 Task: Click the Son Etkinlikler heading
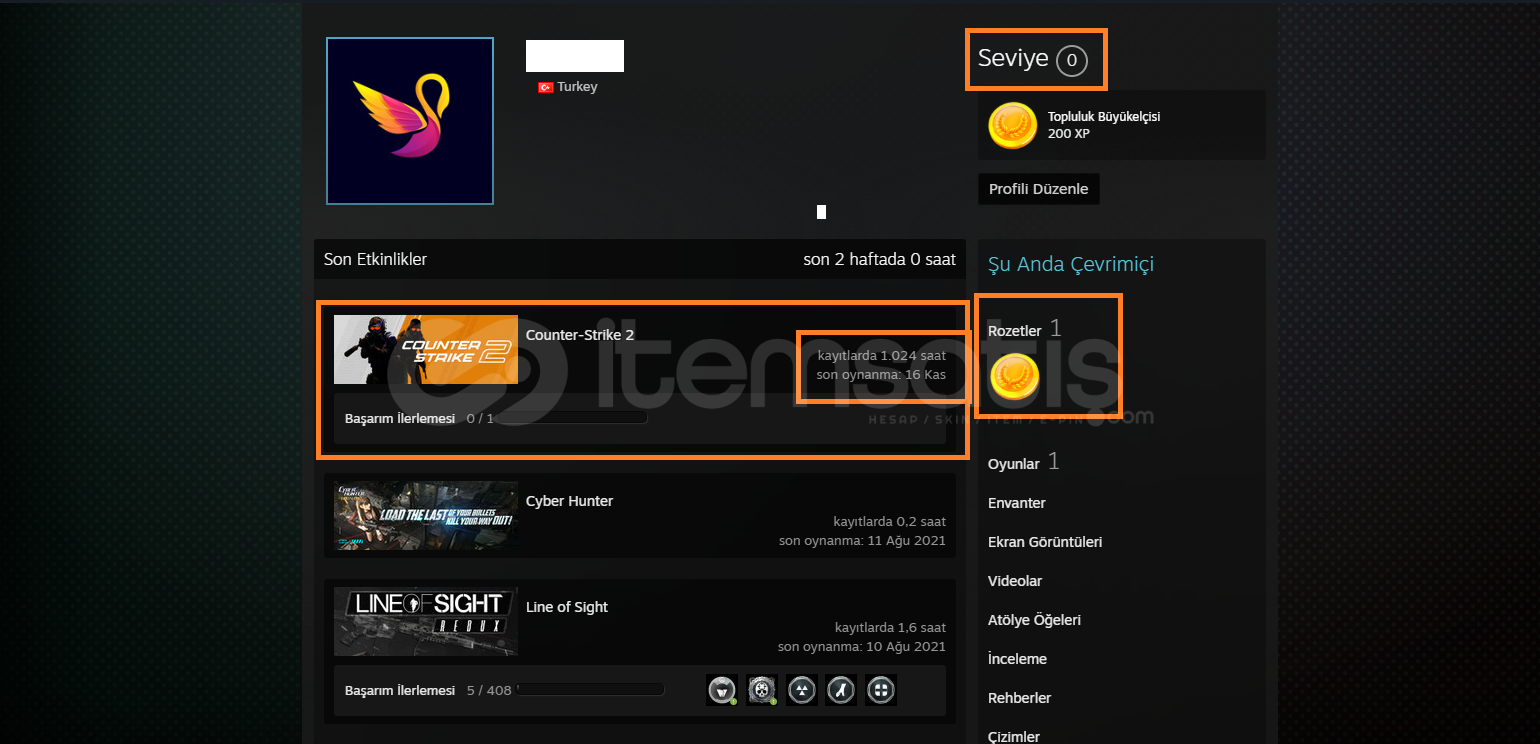point(375,260)
